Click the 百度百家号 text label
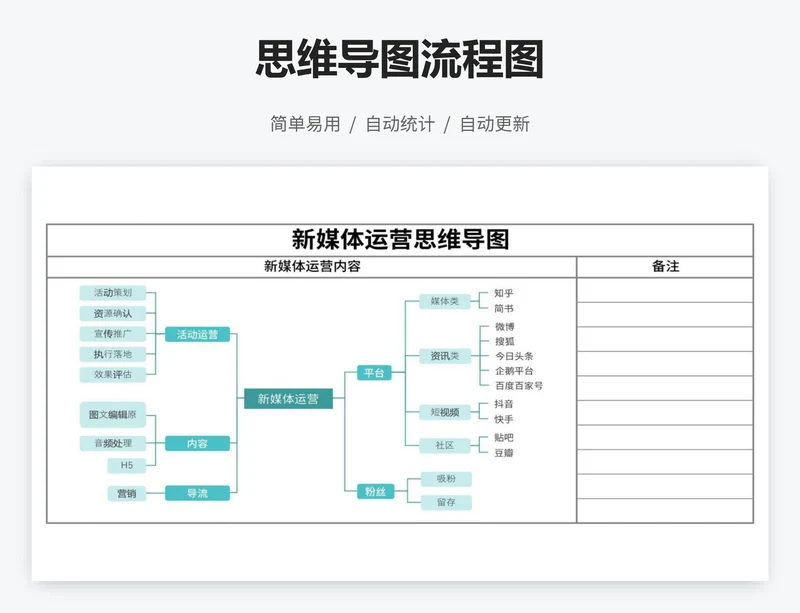This screenshot has width=800, height=613. 519,386
